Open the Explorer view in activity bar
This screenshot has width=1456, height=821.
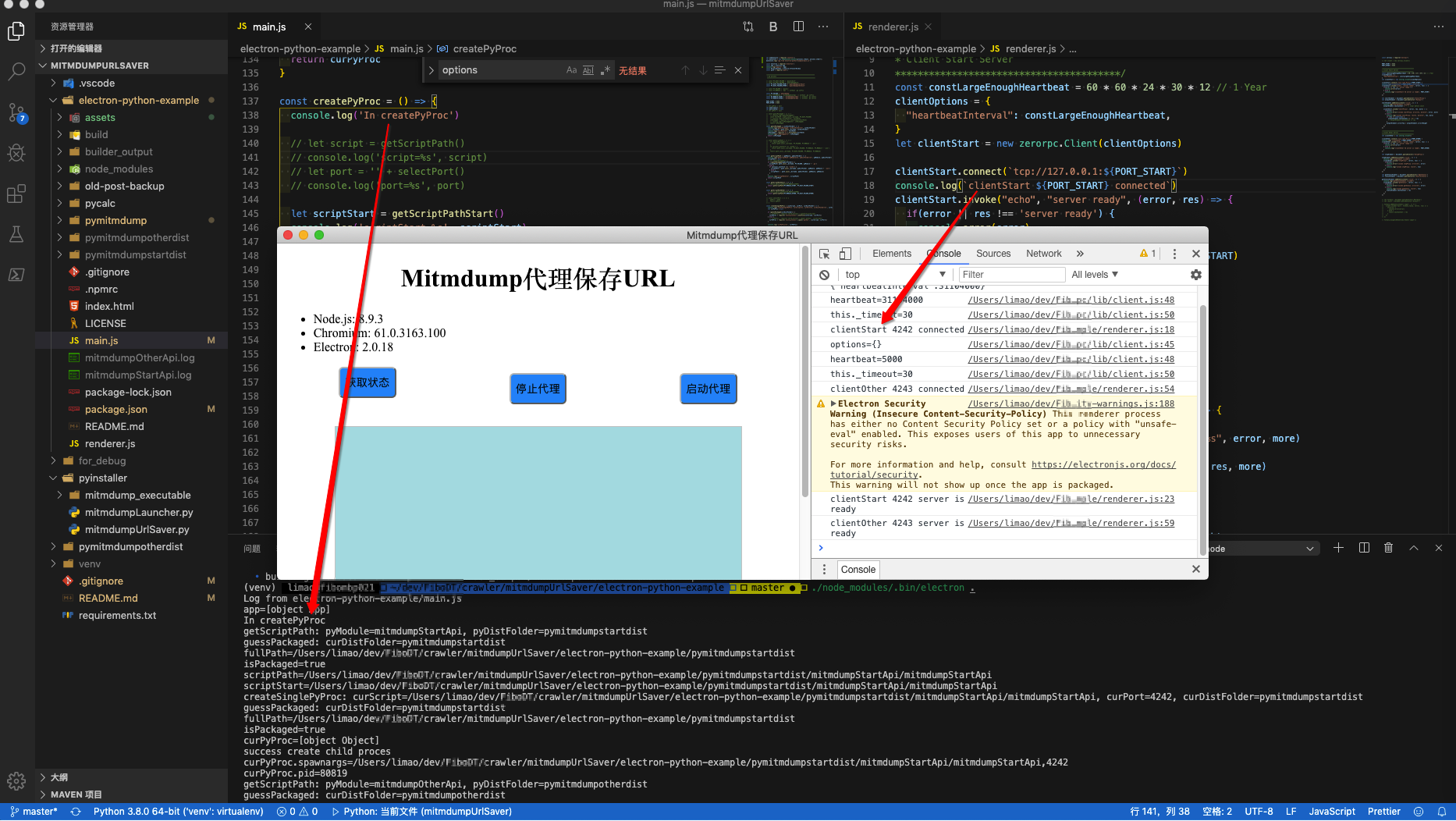[x=16, y=31]
